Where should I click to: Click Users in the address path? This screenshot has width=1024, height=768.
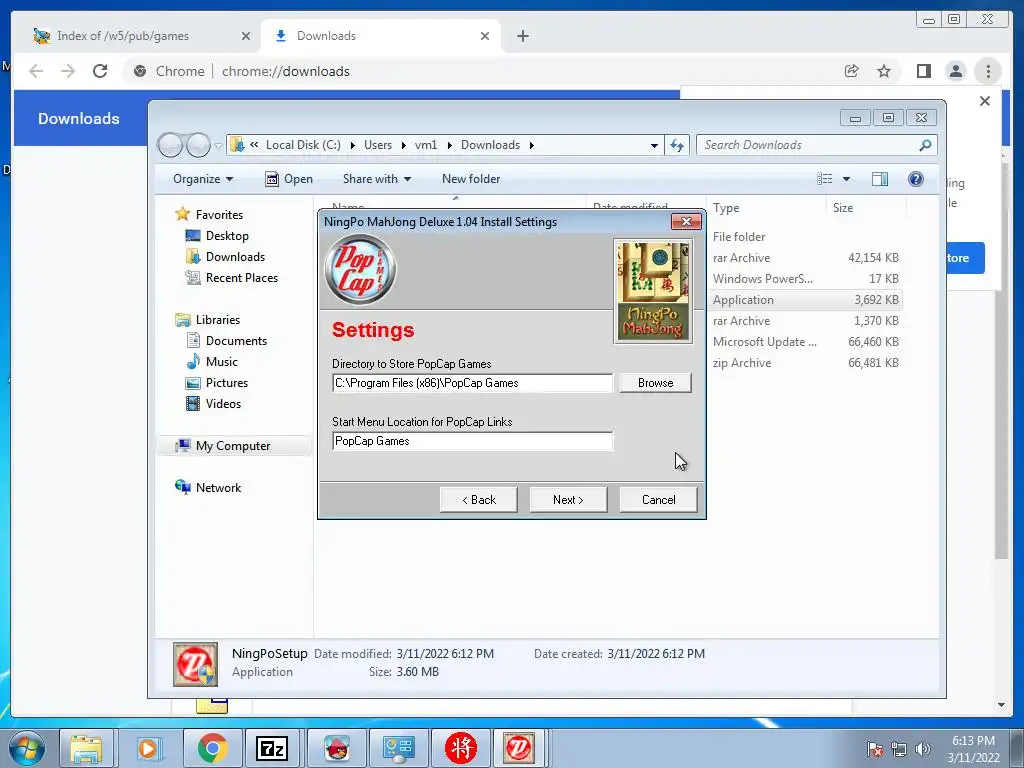(378, 145)
